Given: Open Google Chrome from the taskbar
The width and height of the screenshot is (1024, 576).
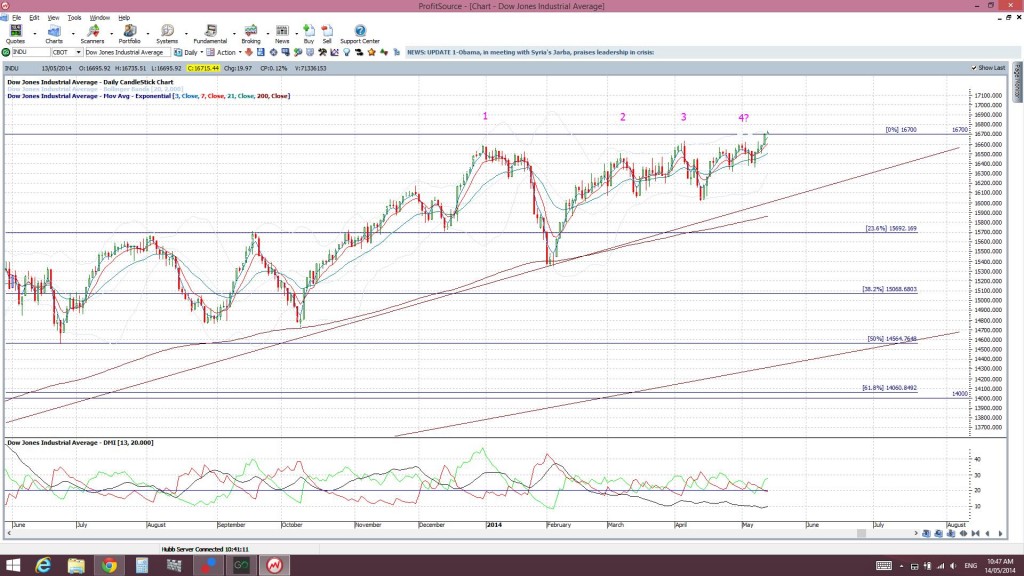Looking at the screenshot, I should 109,565.
